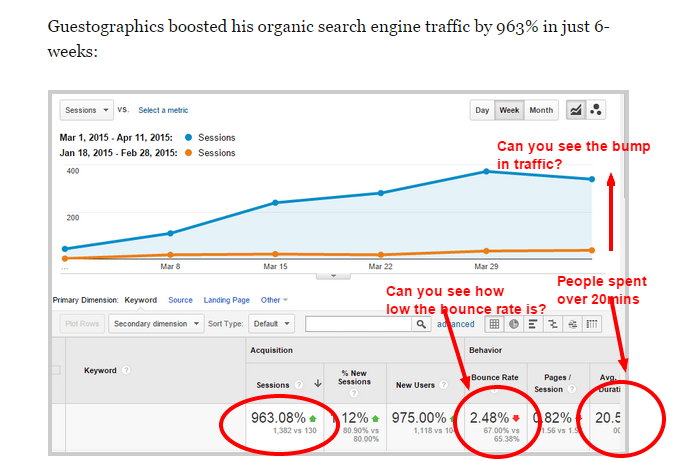The width and height of the screenshot is (677, 461).
Task: Collapse the chart using the bottom handle
Action: [x=333, y=276]
